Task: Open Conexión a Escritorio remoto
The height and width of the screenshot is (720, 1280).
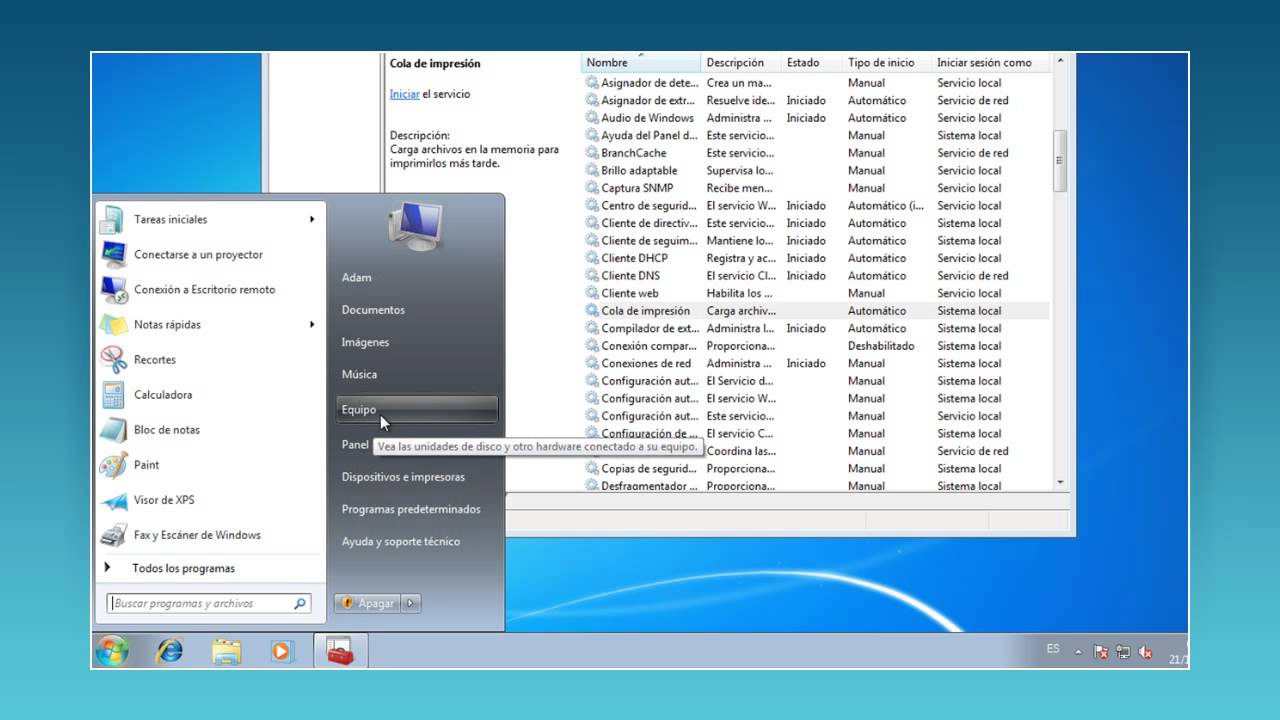Action: coord(204,290)
